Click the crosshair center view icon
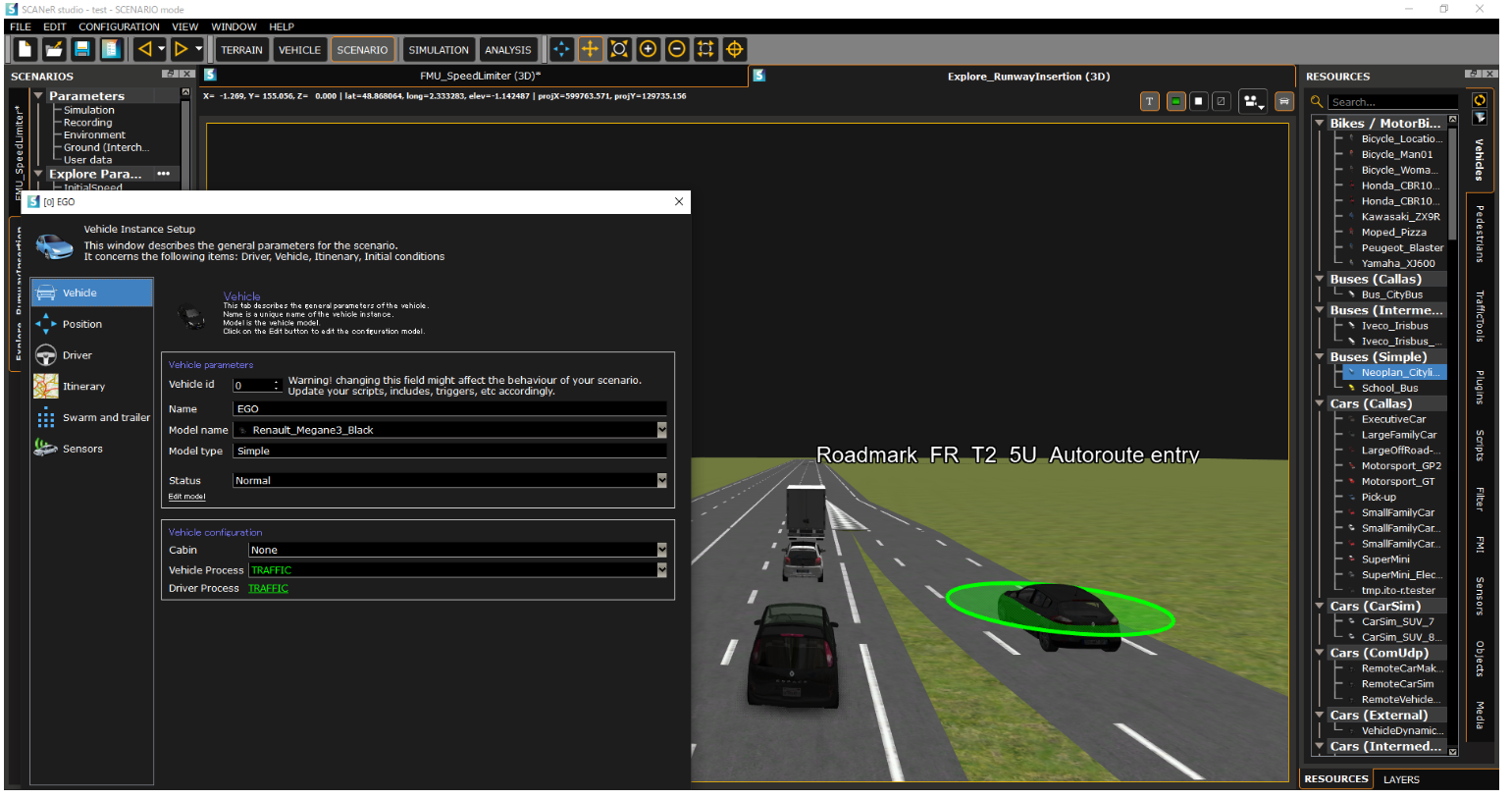This screenshot has width=1512, height=799. (x=734, y=49)
